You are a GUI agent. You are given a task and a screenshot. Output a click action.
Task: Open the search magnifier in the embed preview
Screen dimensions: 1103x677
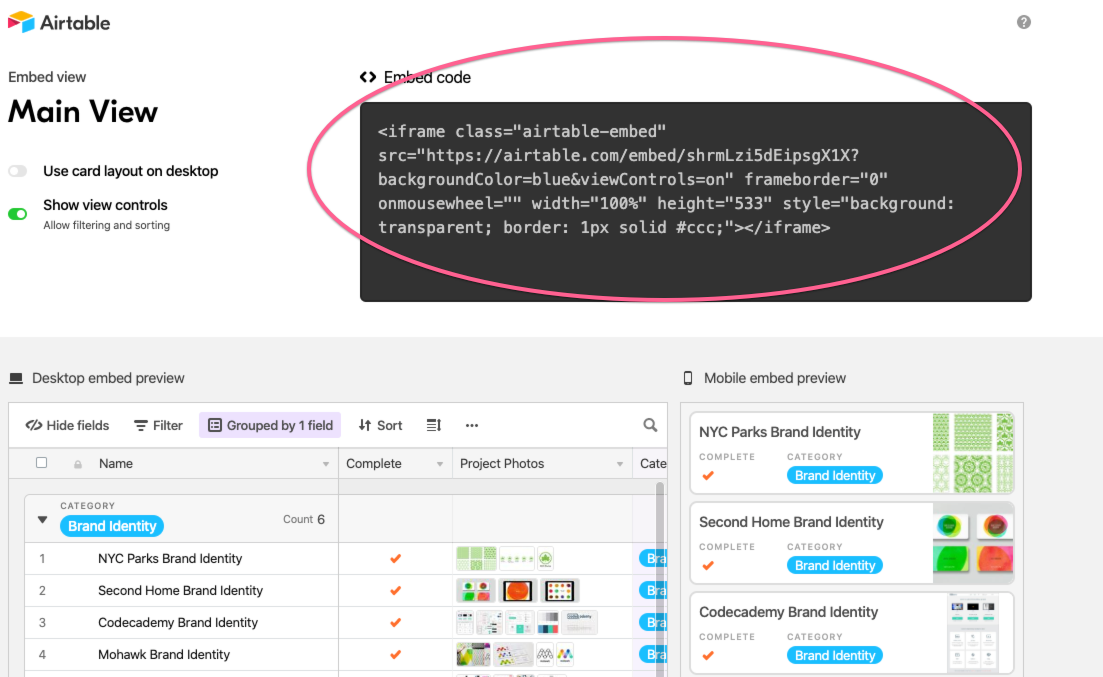[650, 425]
